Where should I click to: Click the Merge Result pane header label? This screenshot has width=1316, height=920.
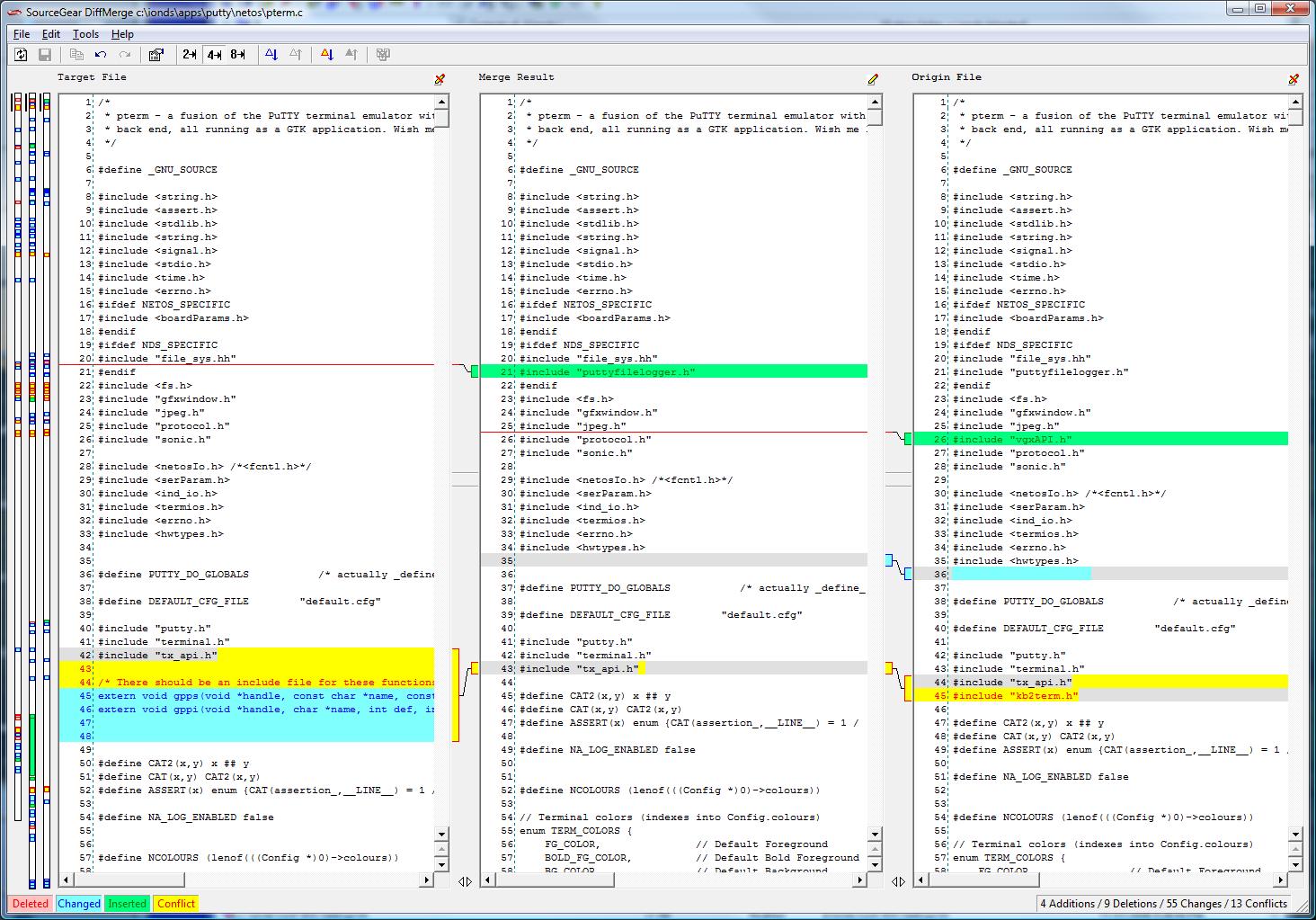click(516, 77)
